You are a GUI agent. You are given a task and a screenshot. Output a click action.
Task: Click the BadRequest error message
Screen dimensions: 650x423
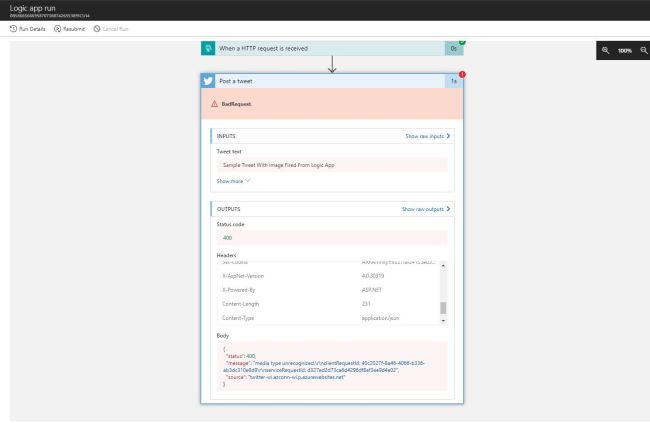[236, 104]
